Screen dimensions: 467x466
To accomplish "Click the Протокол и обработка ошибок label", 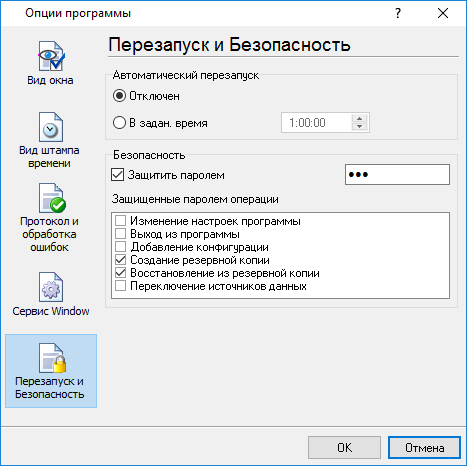I will (49, 234).
